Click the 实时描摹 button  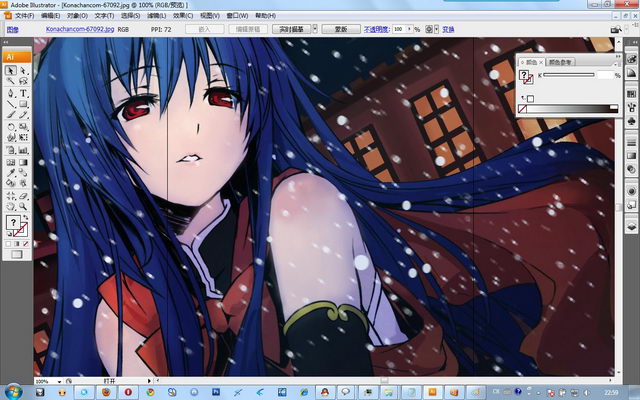(x=291, y=29)
